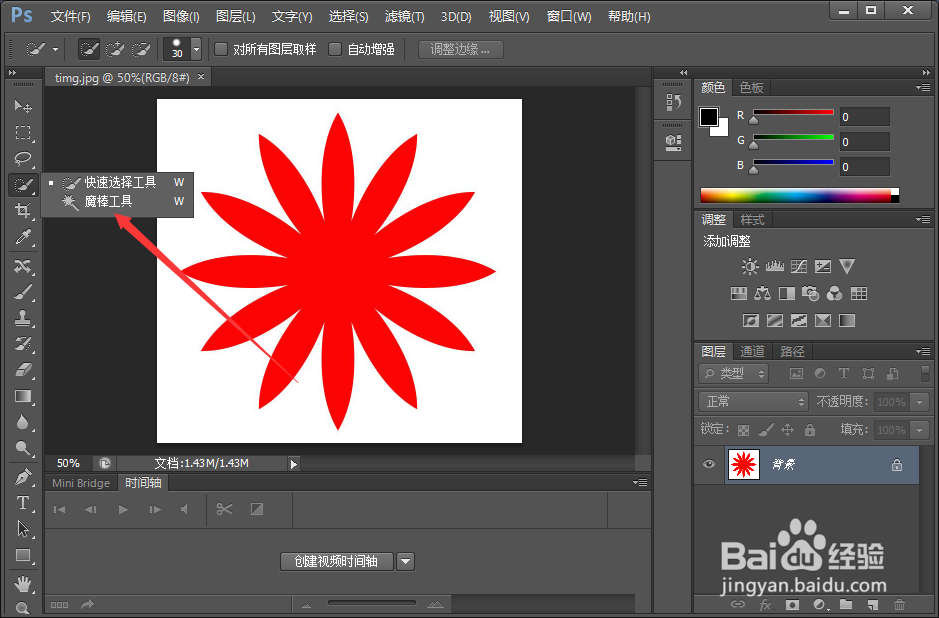Select the Eyedropper tool
This screenshot has height=618, width=939.
23,237
